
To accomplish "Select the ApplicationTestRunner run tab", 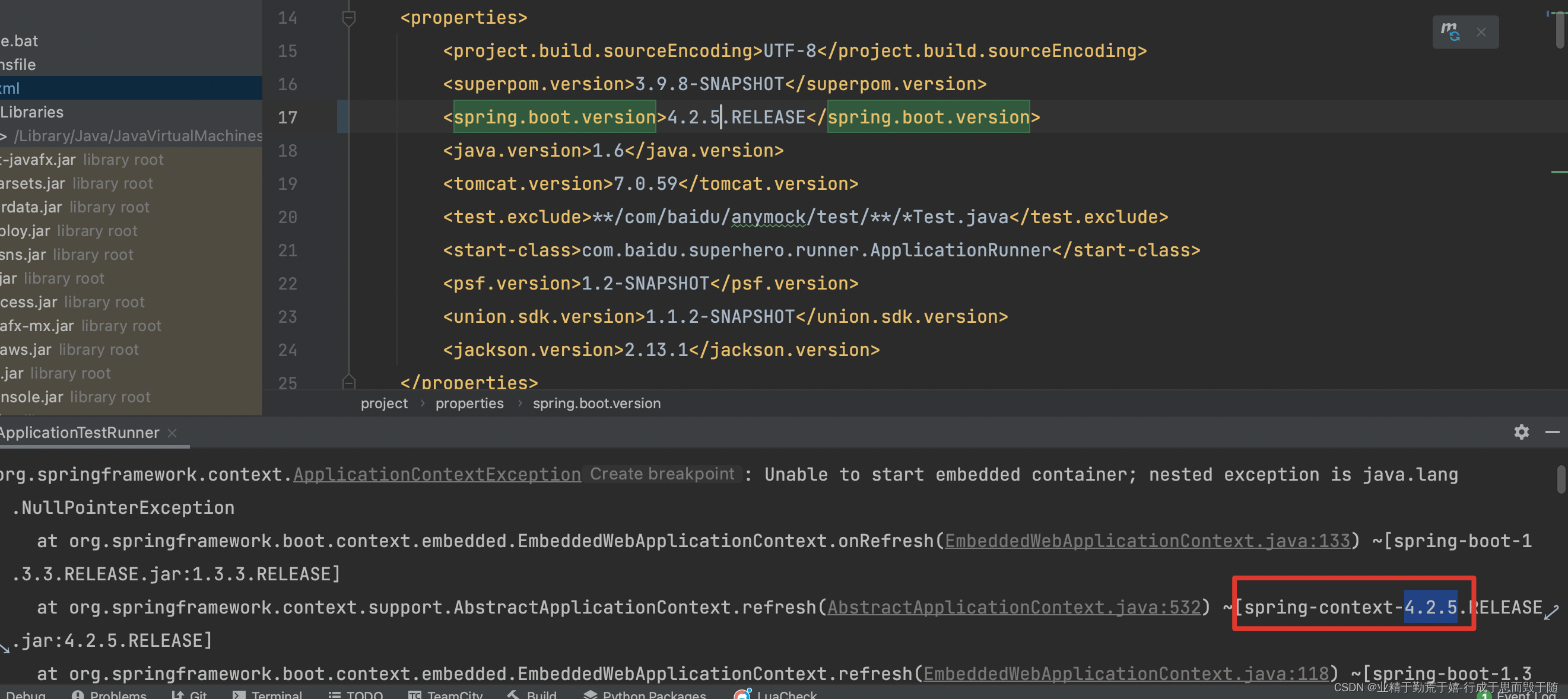I will (x=79, y=433).
